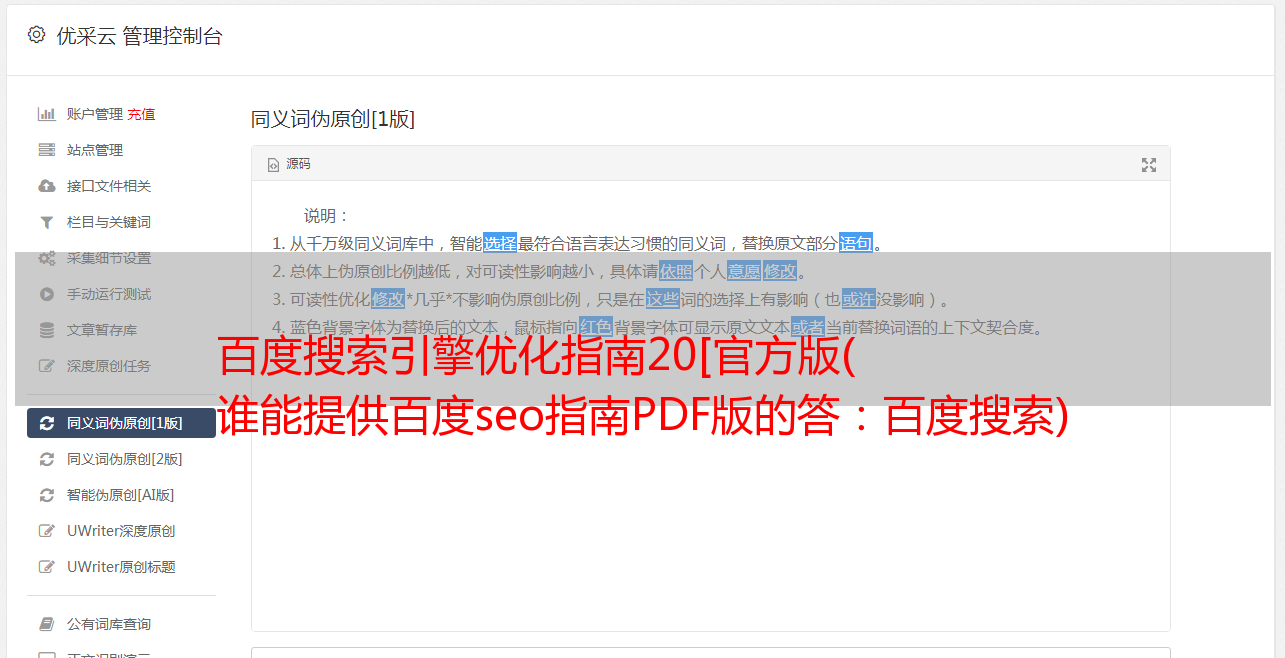The image size is (1285, 658).
Task: Go to UWriter原创标题 page
Action: point(121,567)
